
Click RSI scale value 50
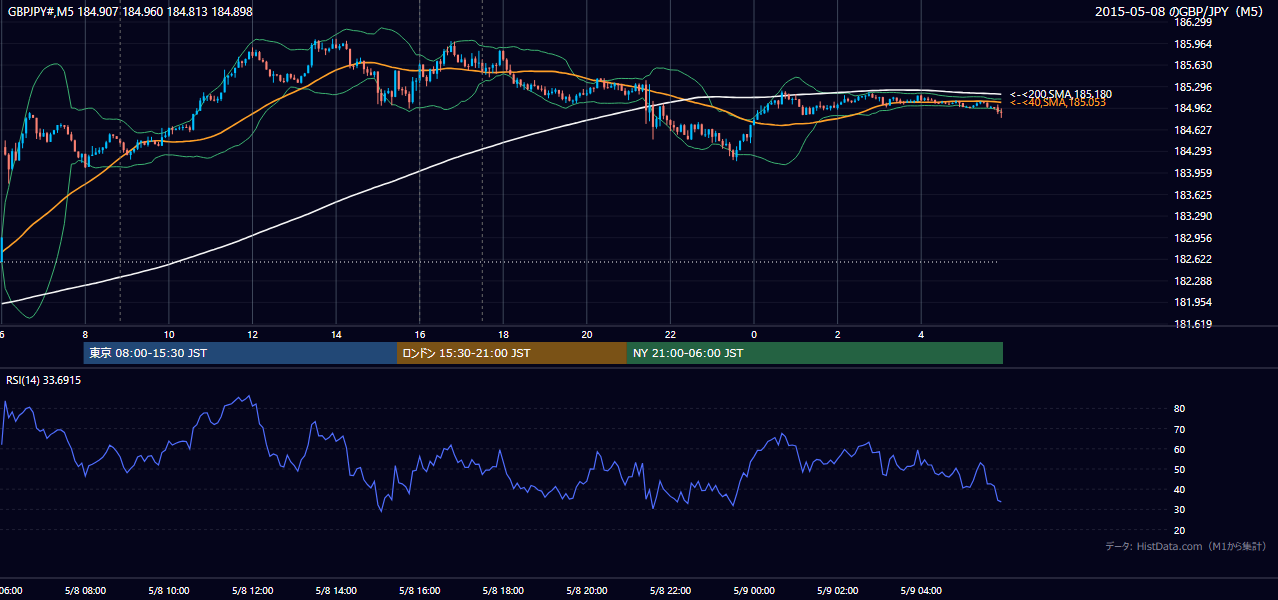[1180, 469]
